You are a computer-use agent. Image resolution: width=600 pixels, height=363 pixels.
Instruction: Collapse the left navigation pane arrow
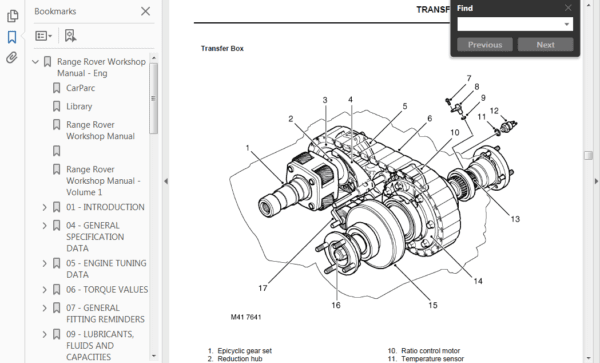click(x=166, y=181)
